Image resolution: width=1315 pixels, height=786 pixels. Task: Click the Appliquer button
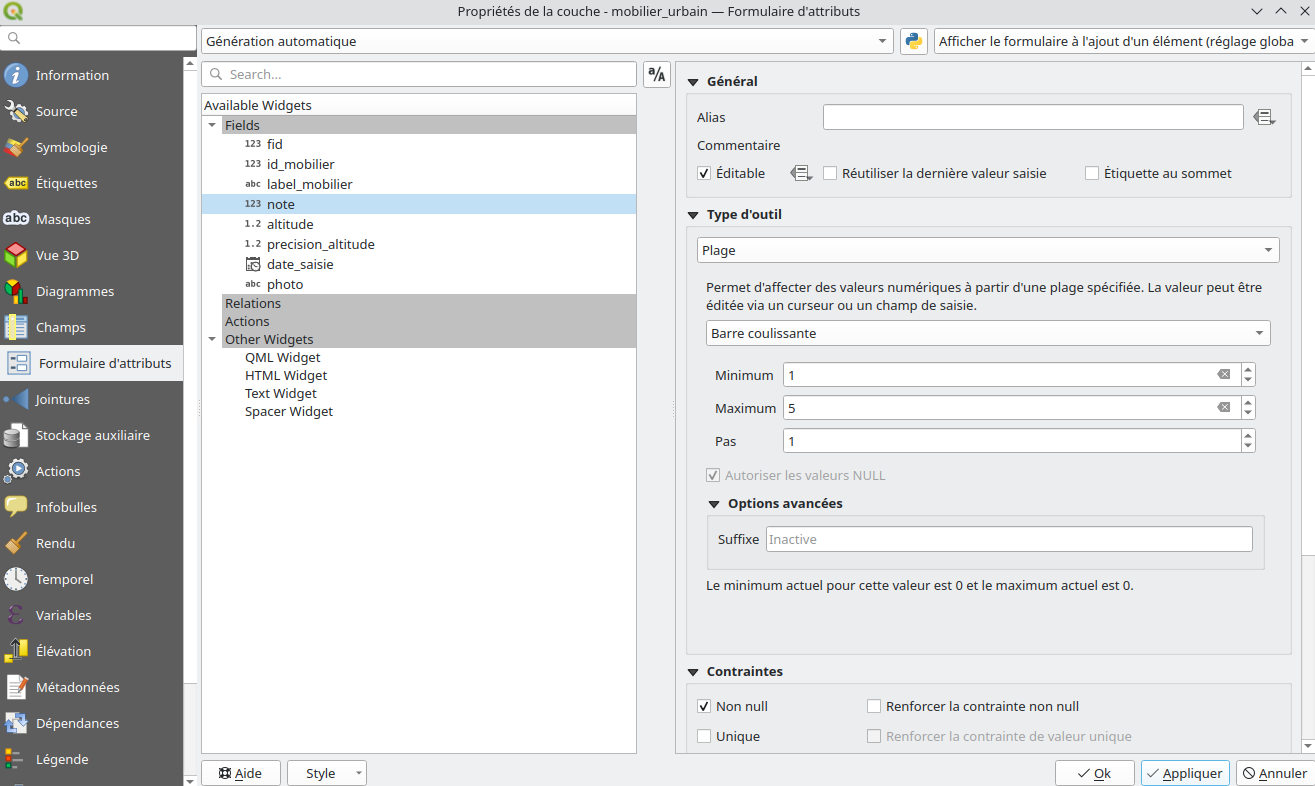click(x=1184, y=773)
